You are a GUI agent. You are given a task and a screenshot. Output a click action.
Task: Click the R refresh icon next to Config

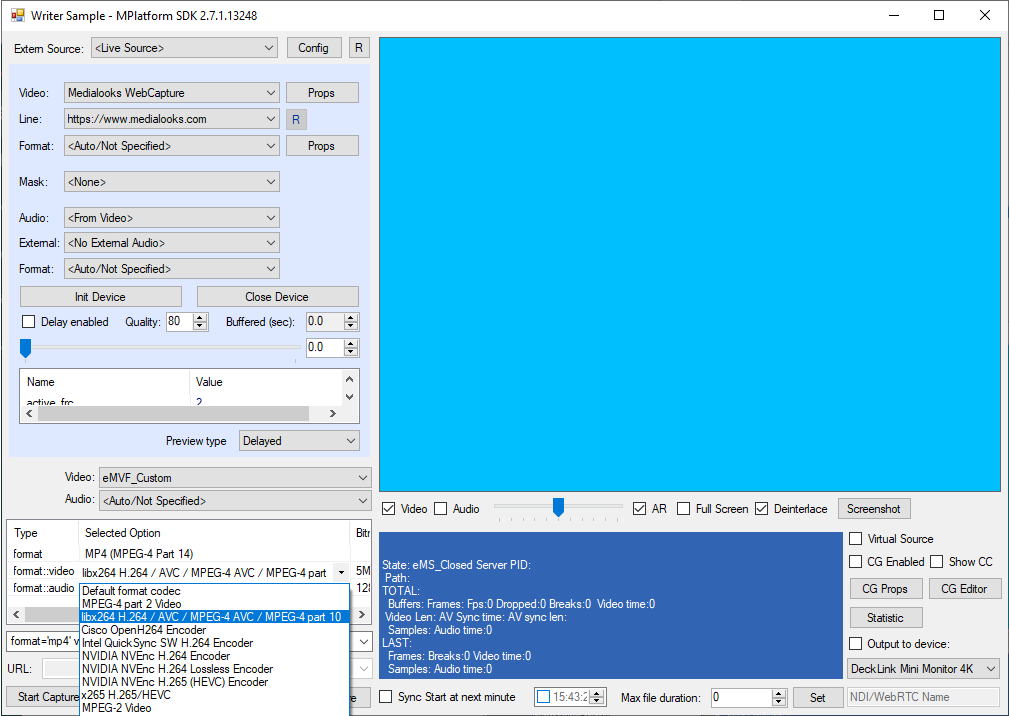click(358, 47)
